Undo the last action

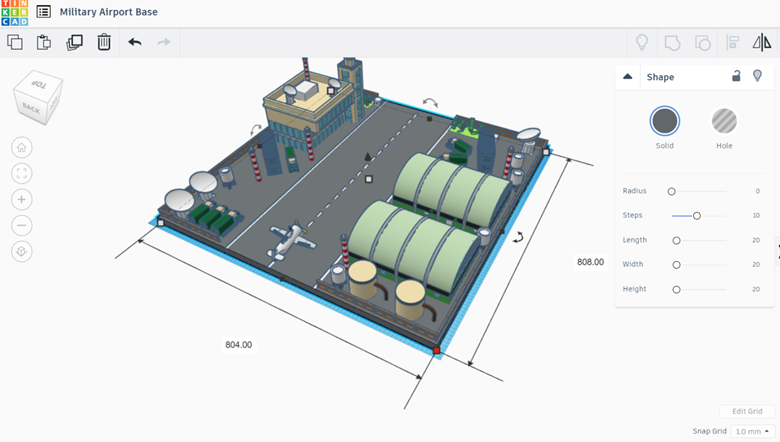(135, 42)
